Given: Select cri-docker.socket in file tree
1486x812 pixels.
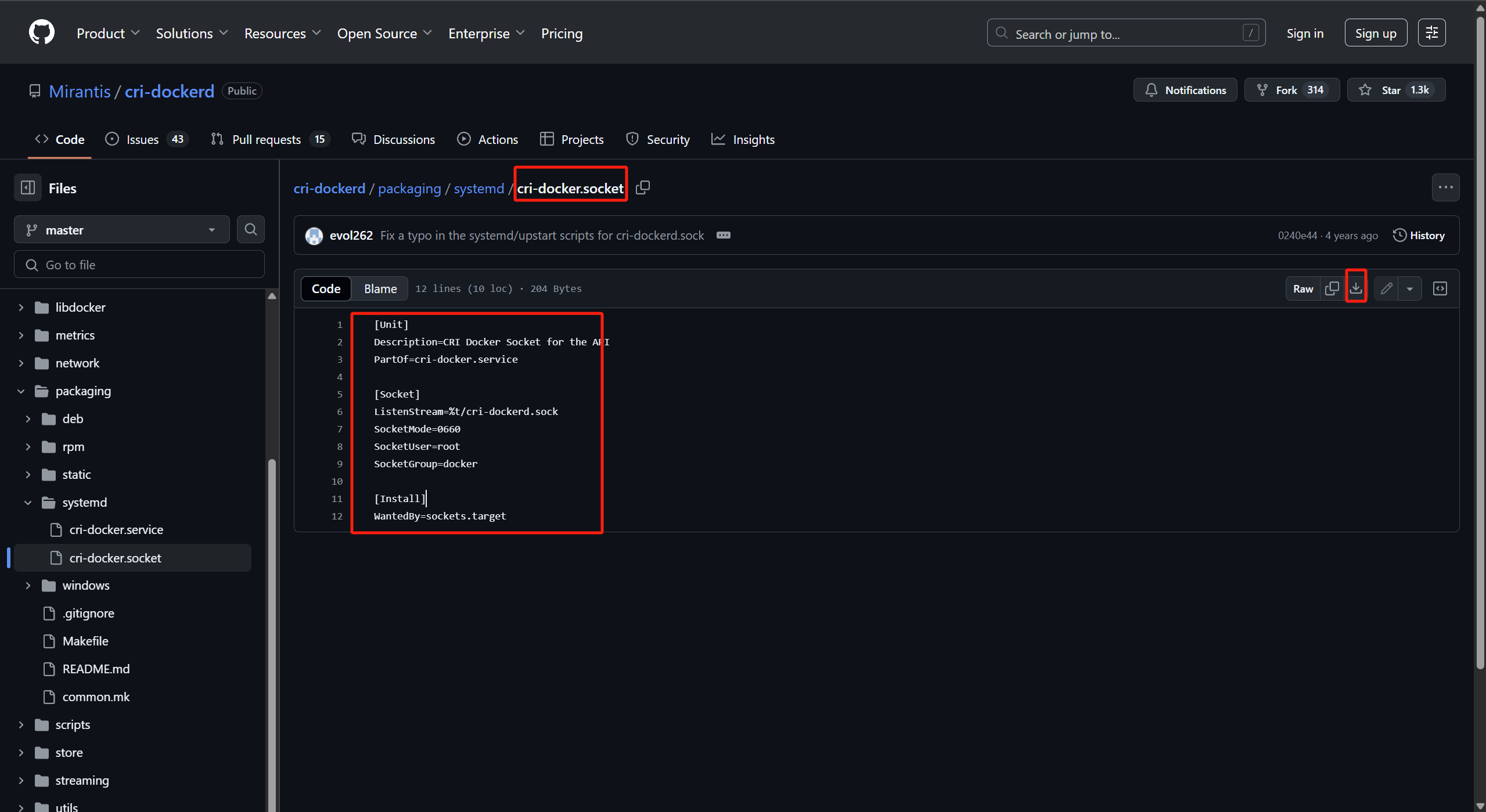Looking at the screenshot, I should [x=132, y=558].
